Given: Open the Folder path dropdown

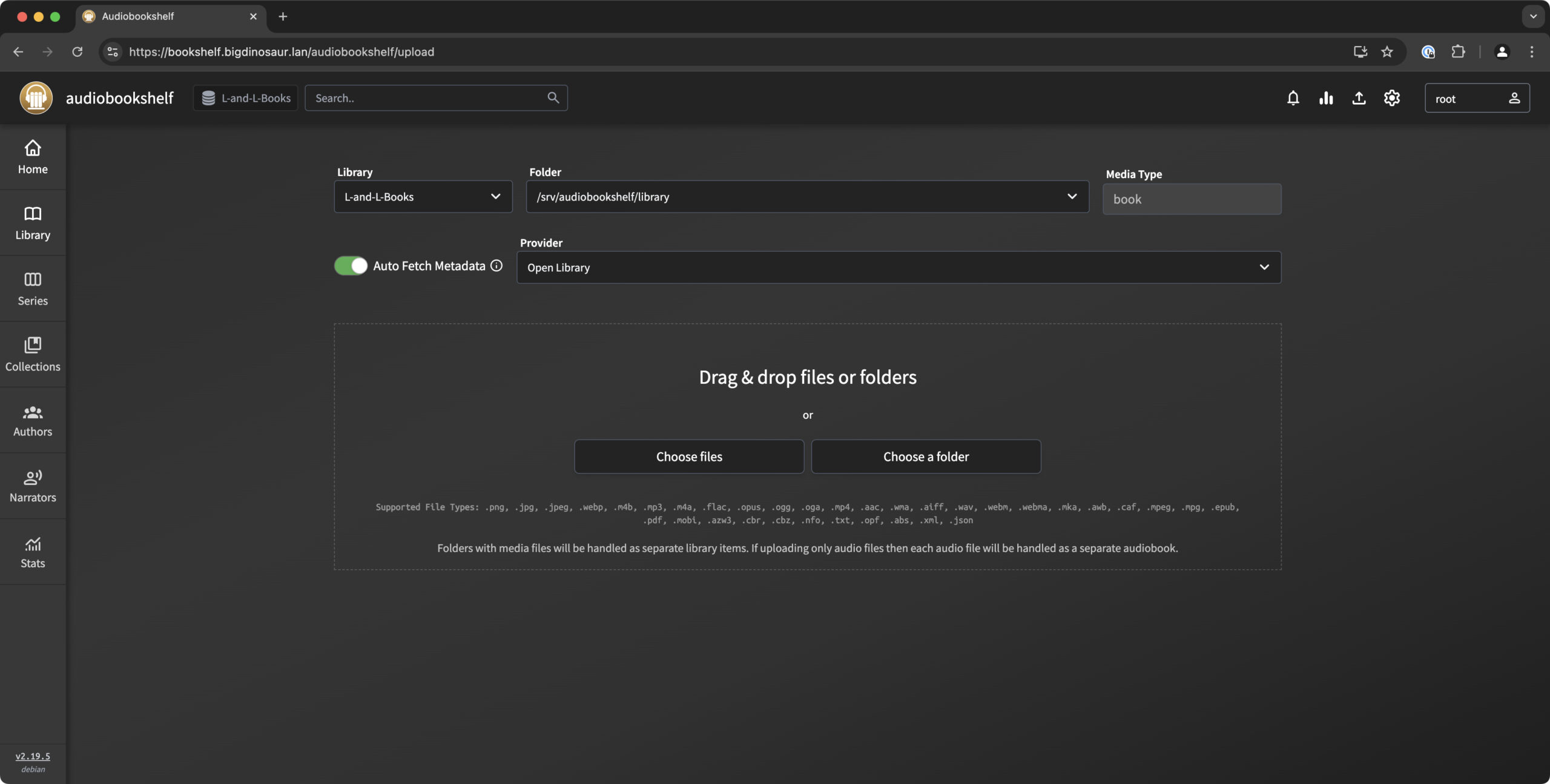Looking at the screenshot, I should tap(806, 197).
